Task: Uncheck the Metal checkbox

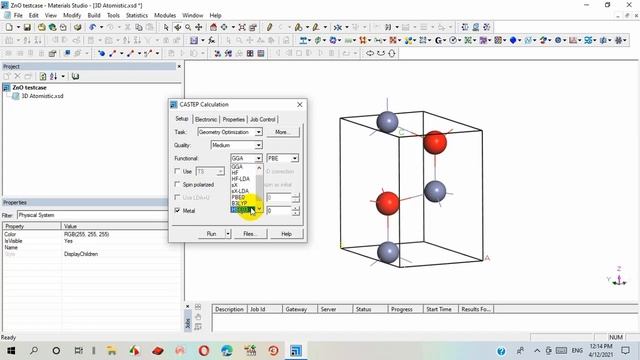Action: point(177,210)
